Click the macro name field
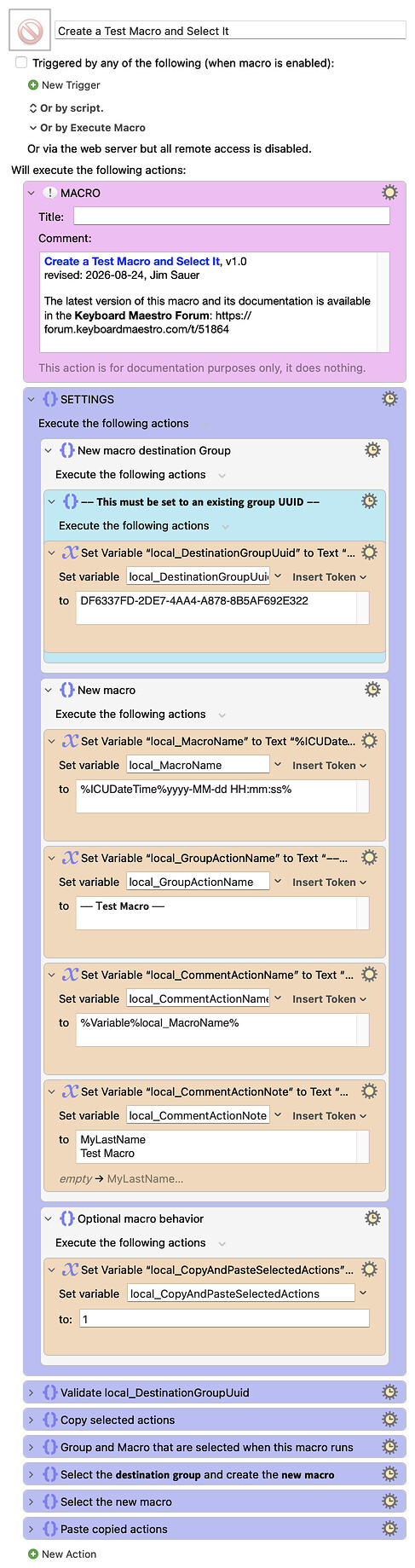 pos(230,31)
